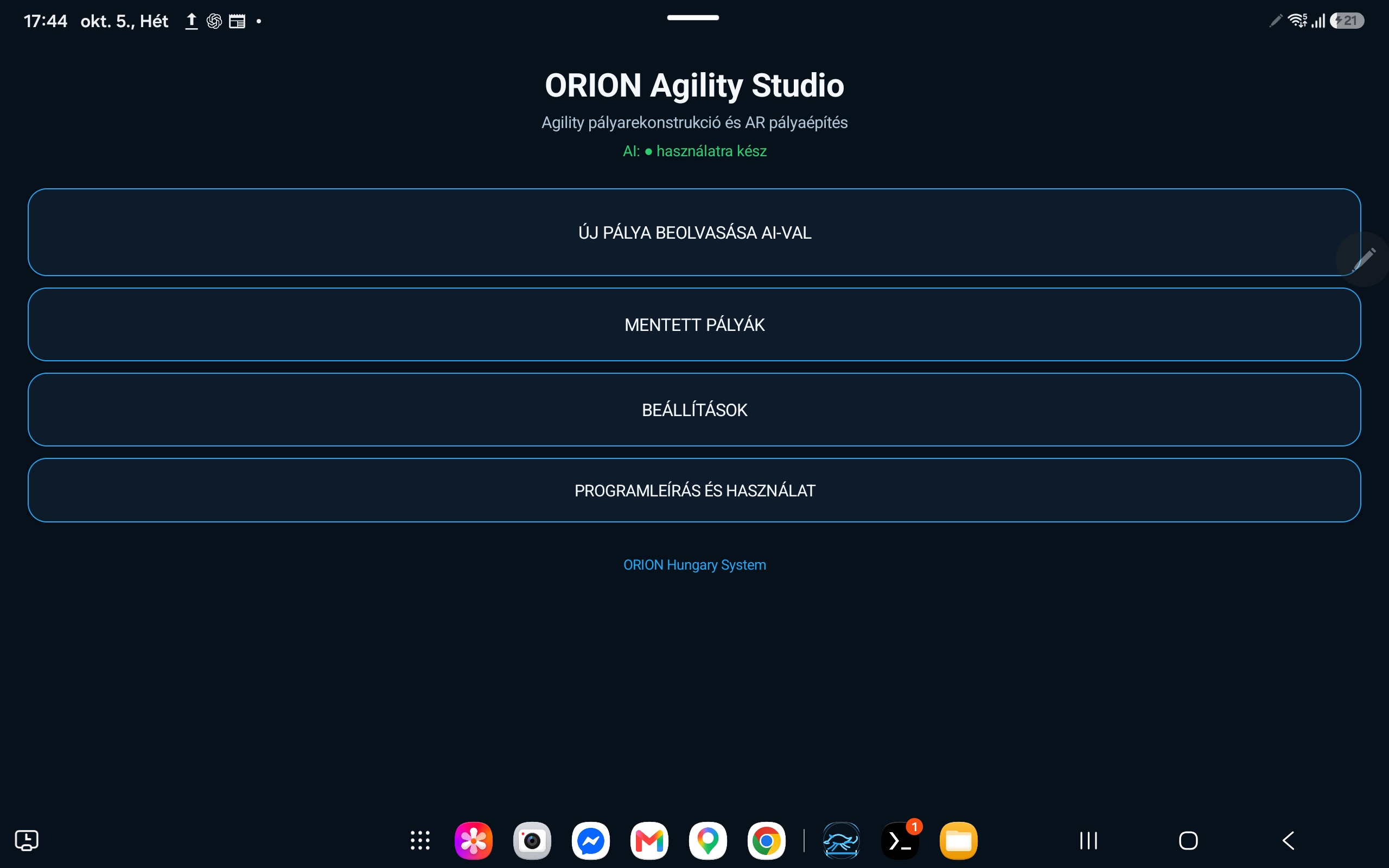Tap the Recents navigation button
Image resolution: width=1389 pixels, height=868 pixels.
point(1088,840)
